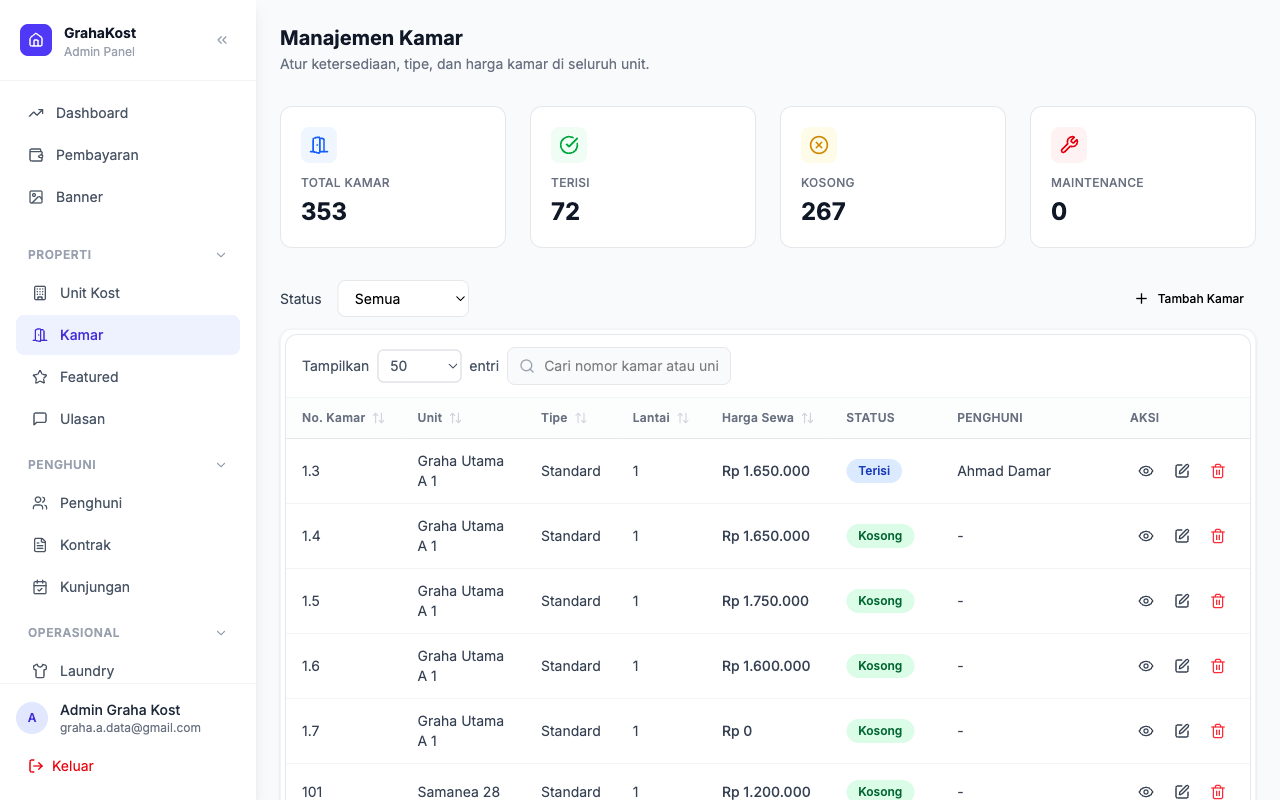Click the Maintenance wrench icon
The height and width of the screenshot is (800, 1280).
point(1069,145)
